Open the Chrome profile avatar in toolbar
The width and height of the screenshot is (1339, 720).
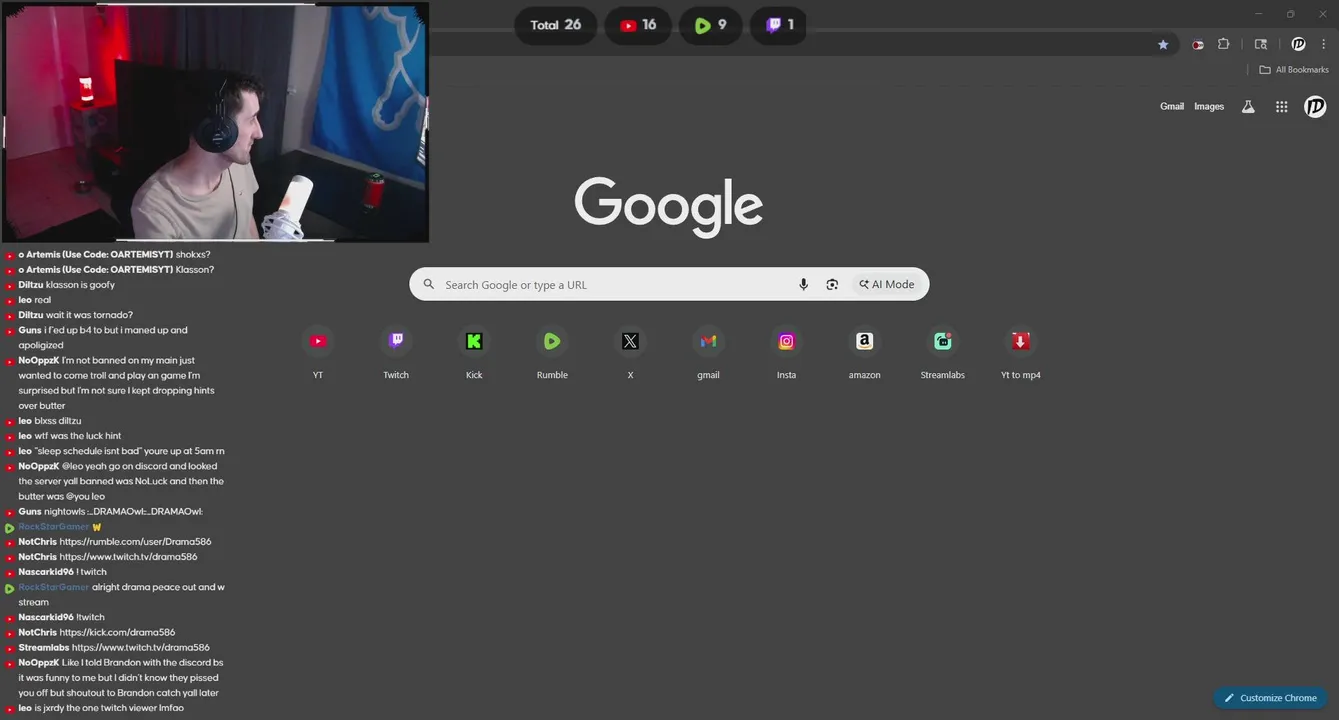pyautogui.click(x=1298, y=44)
